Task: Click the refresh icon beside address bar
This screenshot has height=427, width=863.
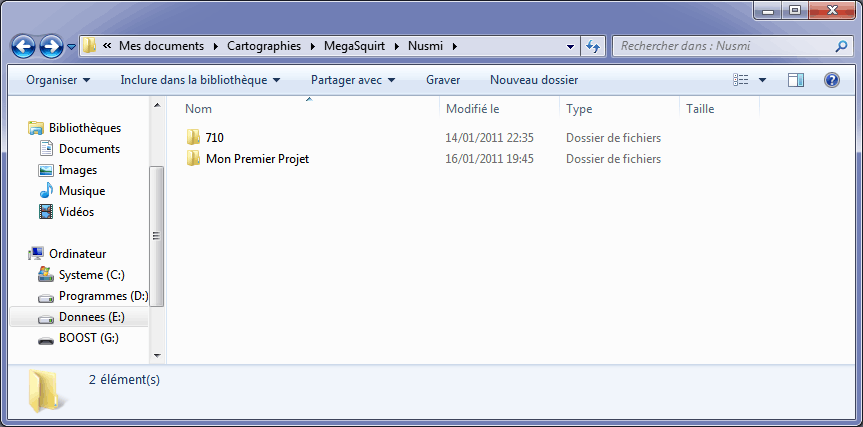Action: [x=593, y=46]
